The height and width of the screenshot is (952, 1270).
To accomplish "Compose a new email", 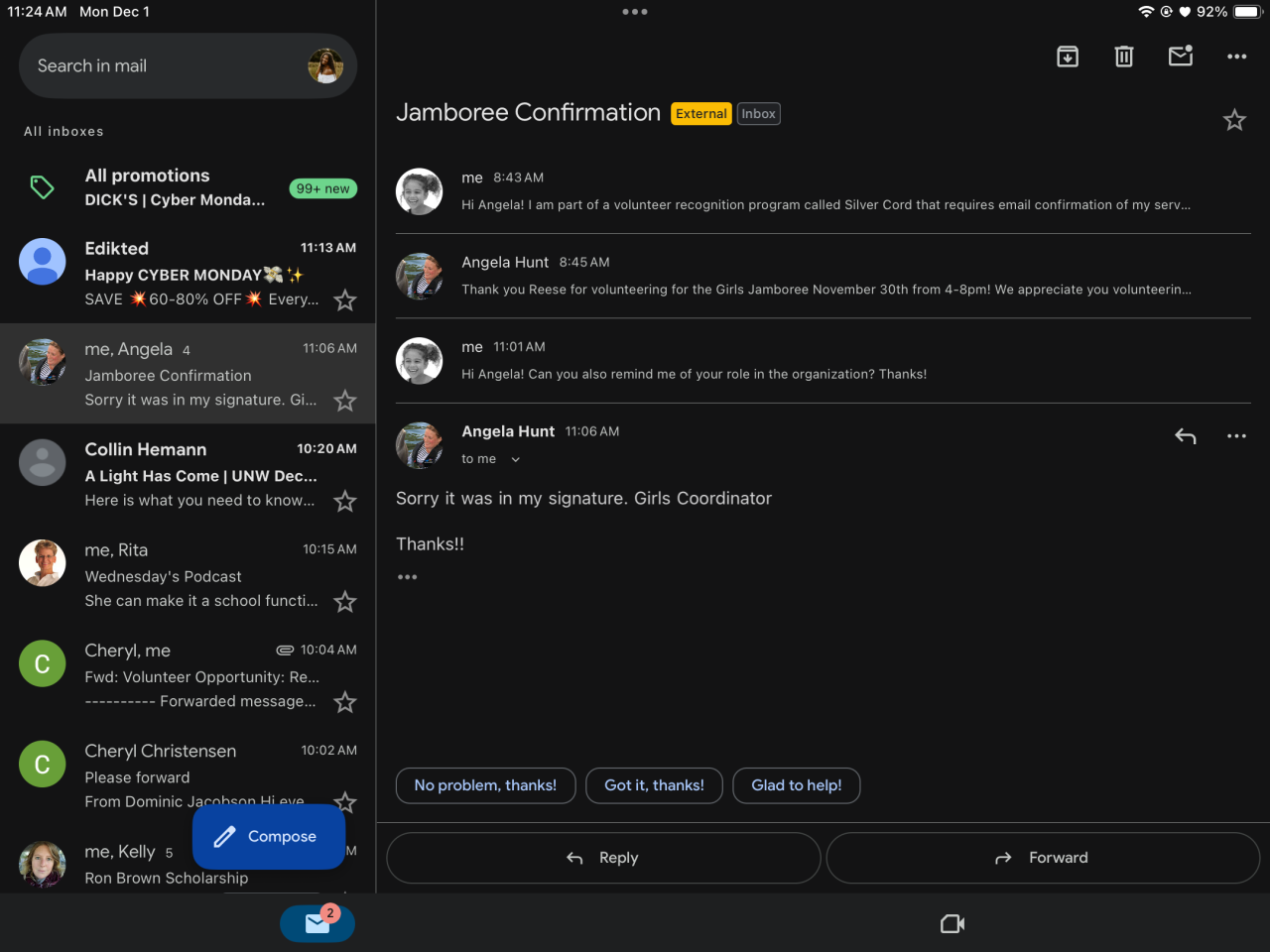I will (x=269, y=837).
